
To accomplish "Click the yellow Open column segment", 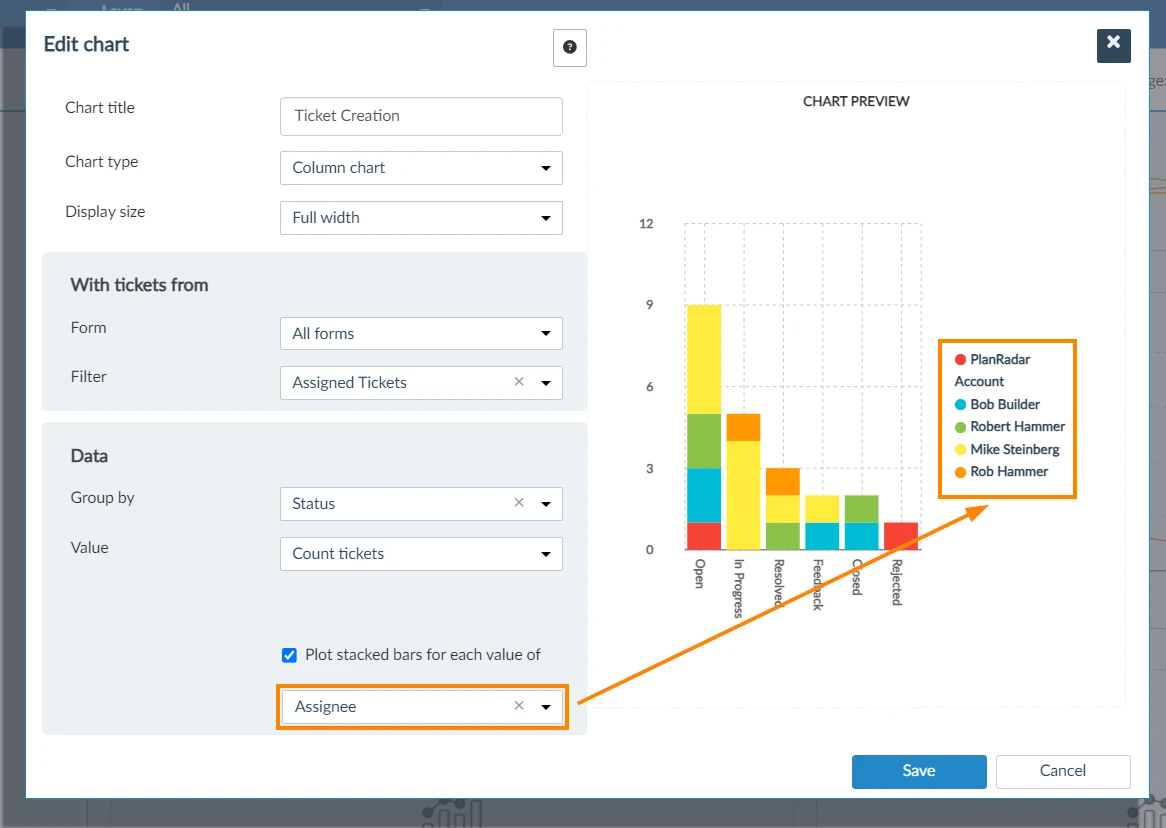I will (703, 359).
